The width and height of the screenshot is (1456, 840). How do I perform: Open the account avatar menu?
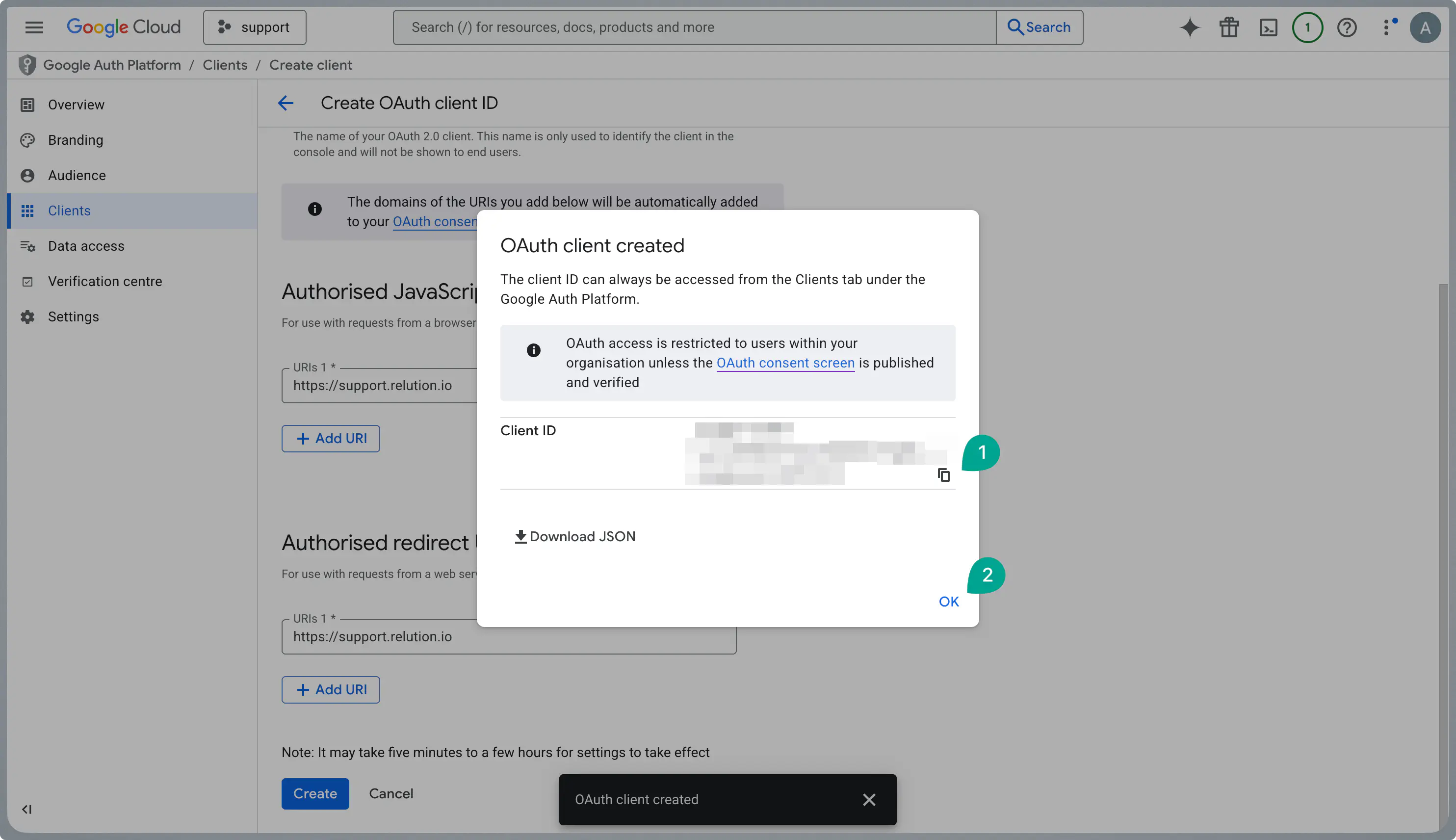[x=1425, y=27]
